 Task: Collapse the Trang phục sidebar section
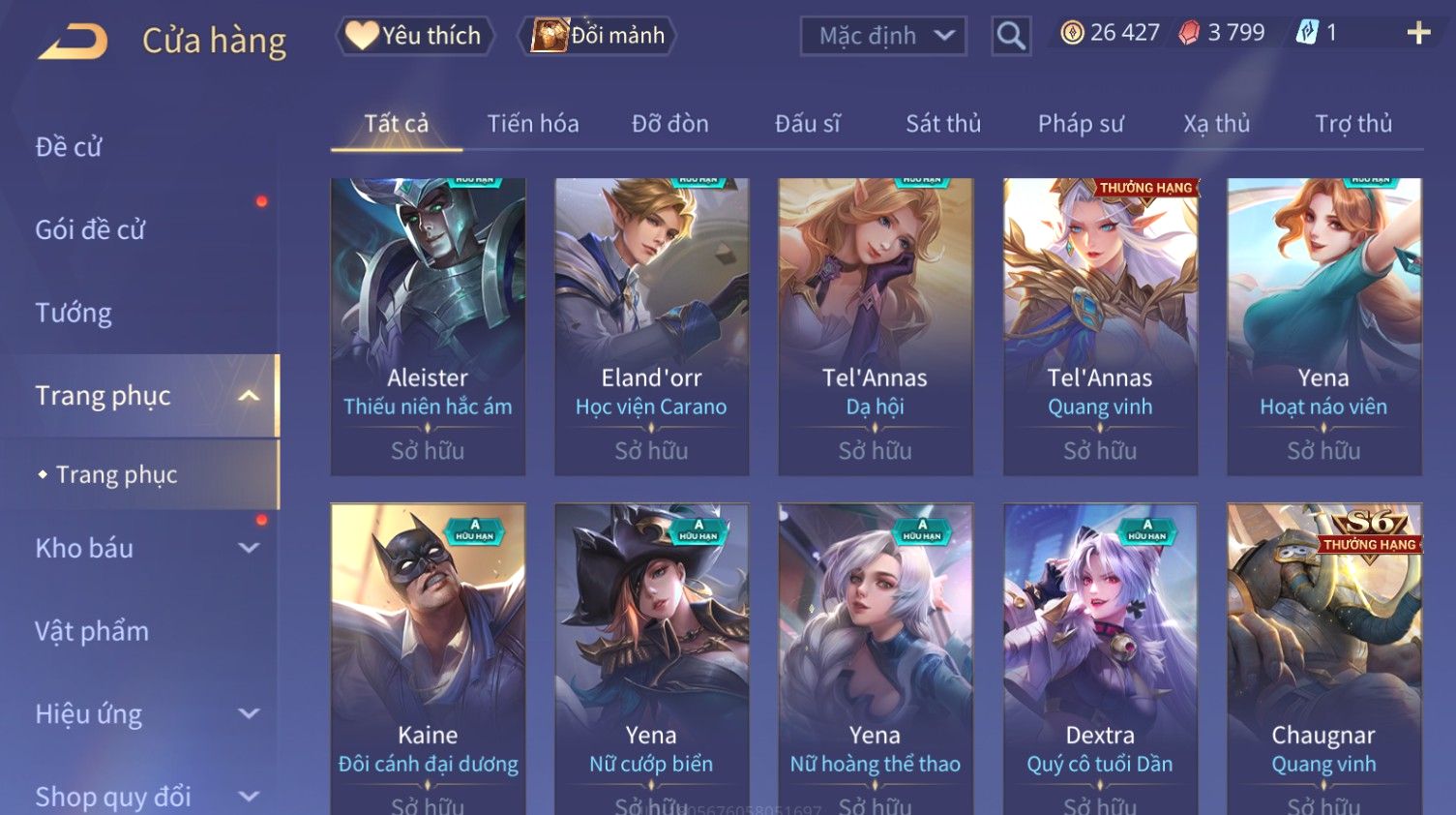coord(249,396)
